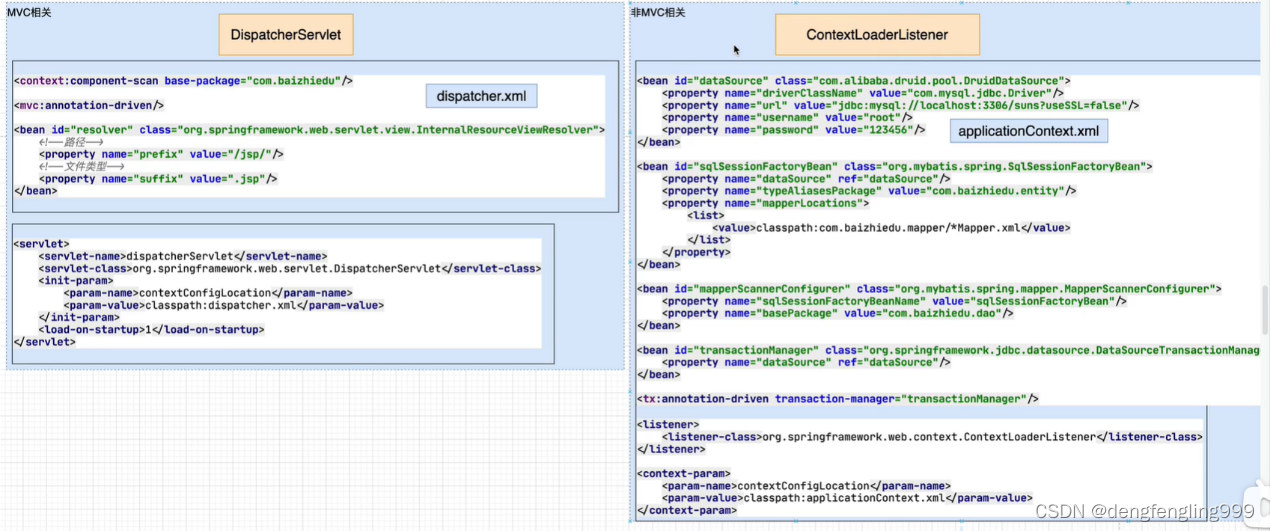The width and height of the screenshot is (1270, 531).
Task: Click the applicationContext.xml label box
Action: click(x=1028, y=131)
